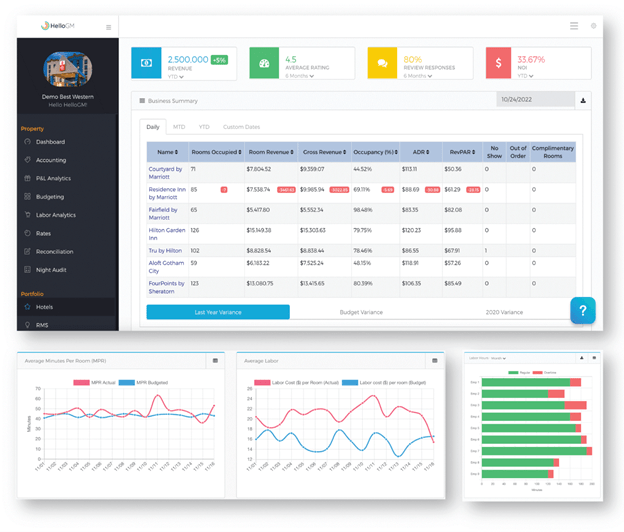The width and height of the screenshot is (624, 532).
Task: Open the blue help question mark button
Action: (x=583, y=310)
